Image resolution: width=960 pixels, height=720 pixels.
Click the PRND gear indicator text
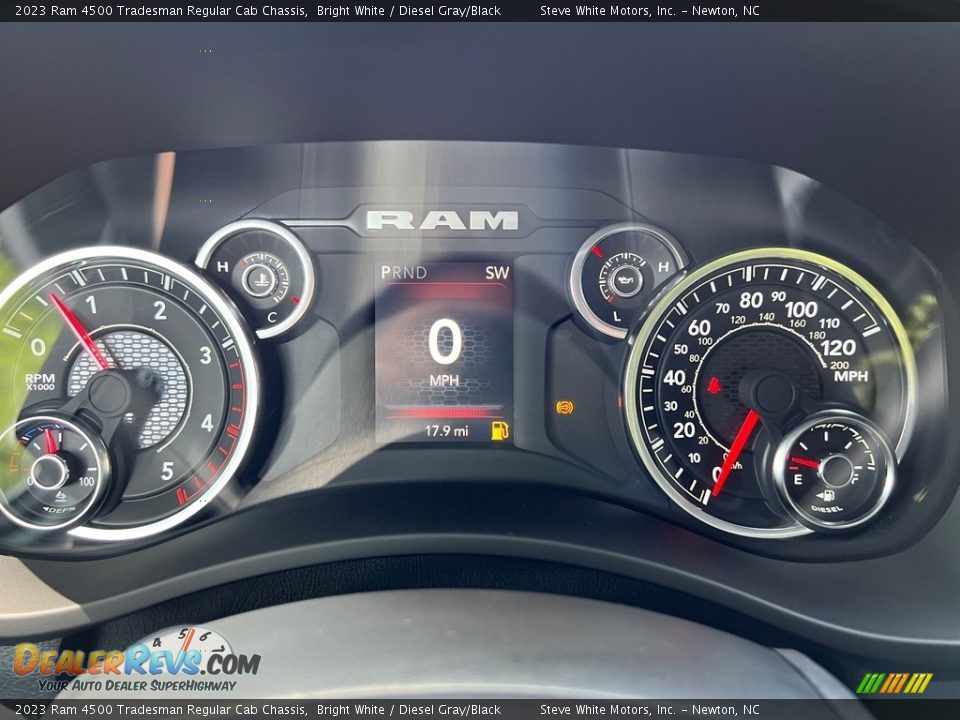point(403,272)
